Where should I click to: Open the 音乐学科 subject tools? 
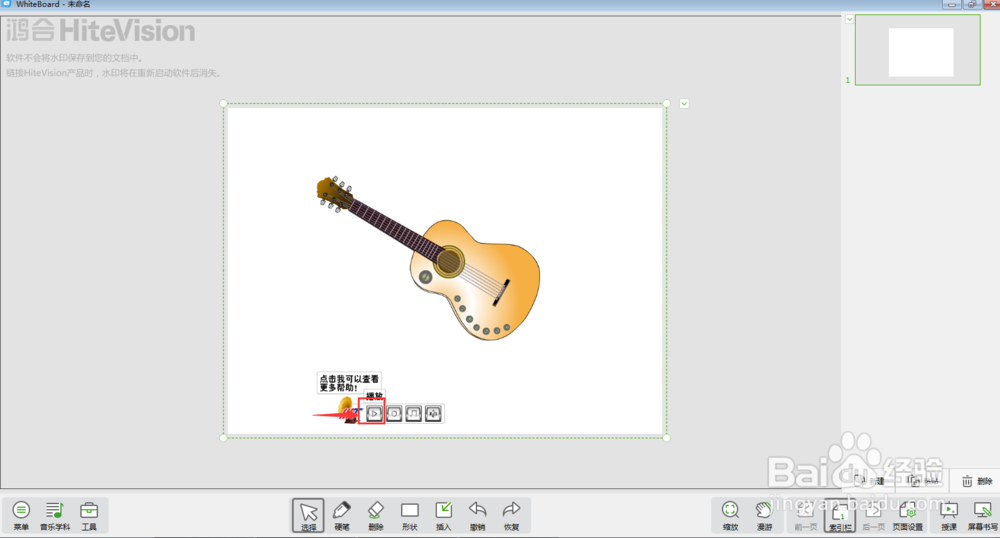[x=55, y=516]
